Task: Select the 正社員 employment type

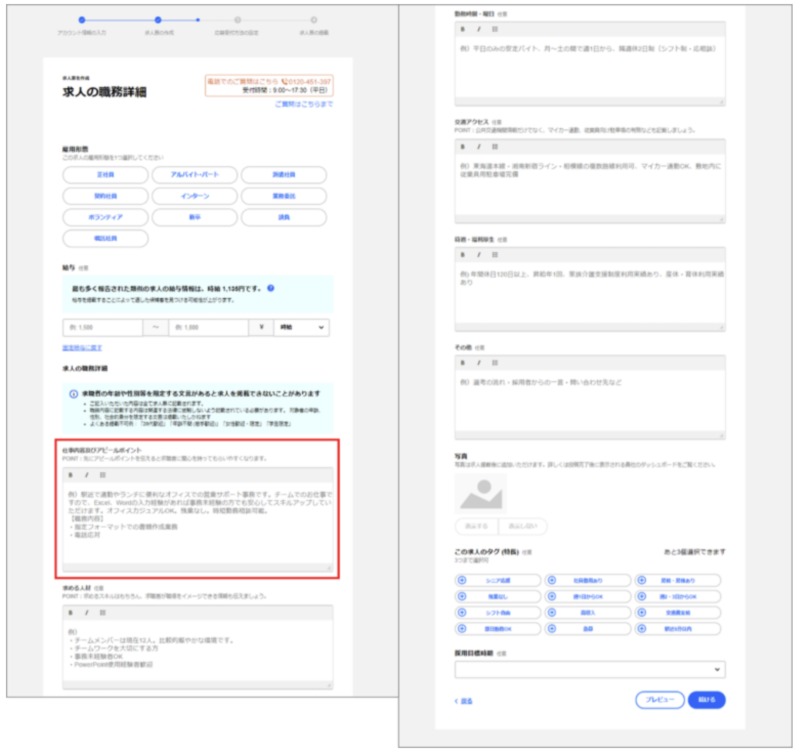Action: pos(104,174)
